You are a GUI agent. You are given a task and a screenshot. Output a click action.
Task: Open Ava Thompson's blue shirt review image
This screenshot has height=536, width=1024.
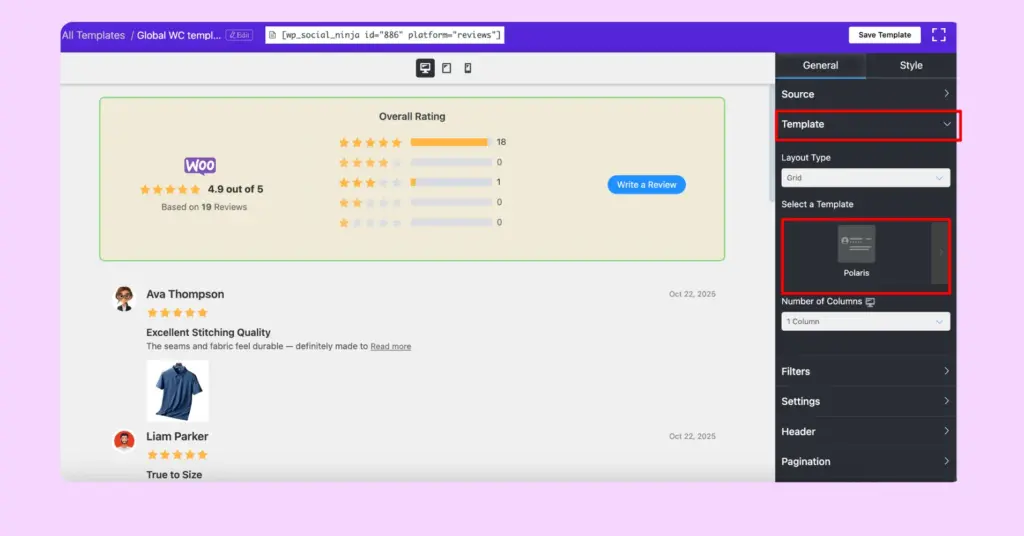(x=178, y=390)
